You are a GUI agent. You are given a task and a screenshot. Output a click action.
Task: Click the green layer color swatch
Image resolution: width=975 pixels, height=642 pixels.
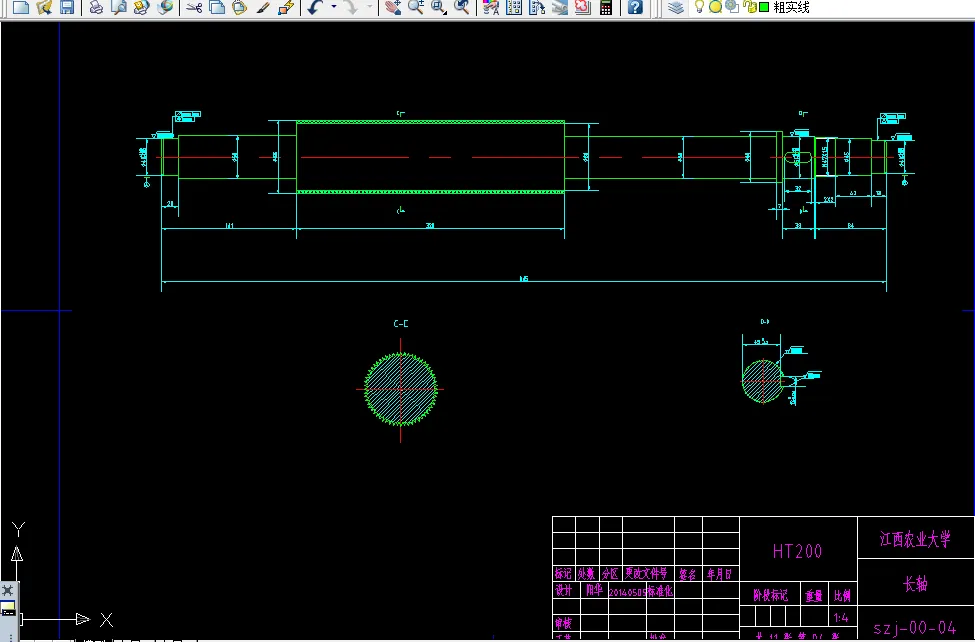tap(764, 7)
